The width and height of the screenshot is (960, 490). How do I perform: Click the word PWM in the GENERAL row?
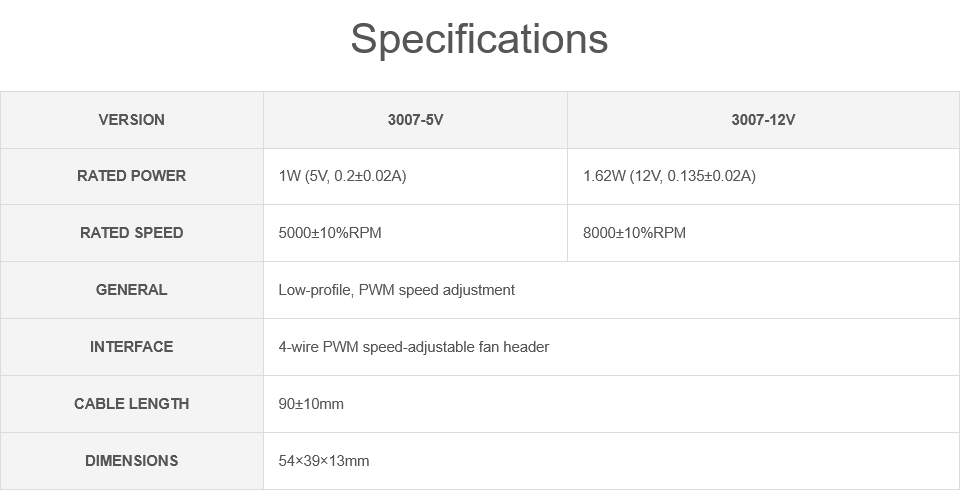(x=376, y=290)
